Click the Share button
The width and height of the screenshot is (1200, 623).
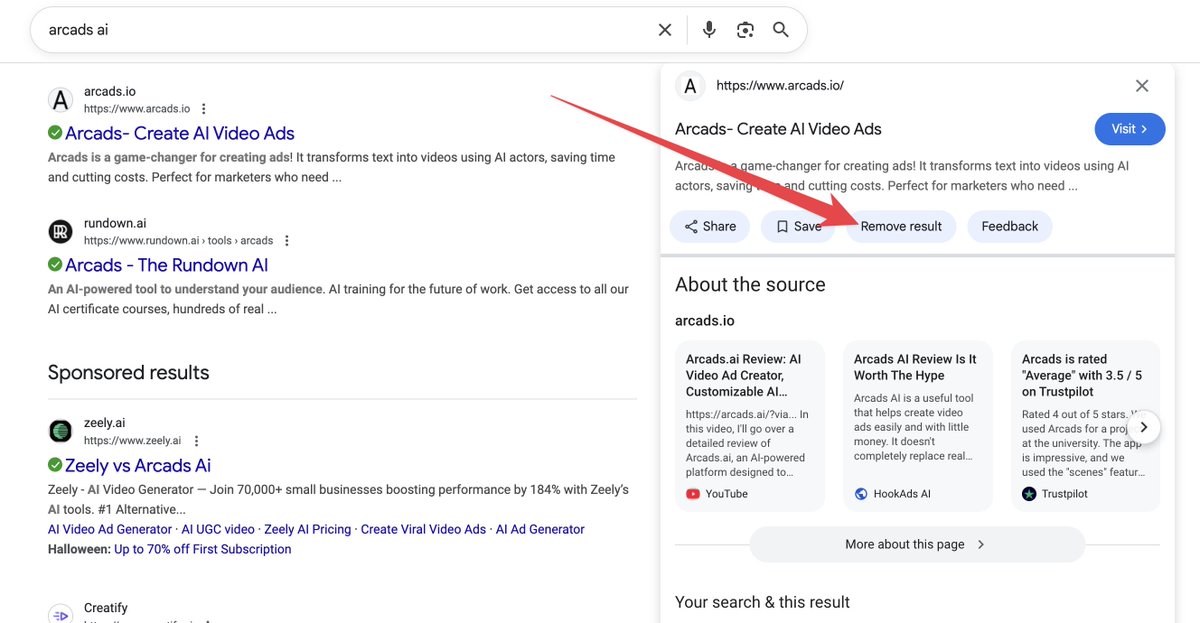pyautogui.click(x=710, y=226)
